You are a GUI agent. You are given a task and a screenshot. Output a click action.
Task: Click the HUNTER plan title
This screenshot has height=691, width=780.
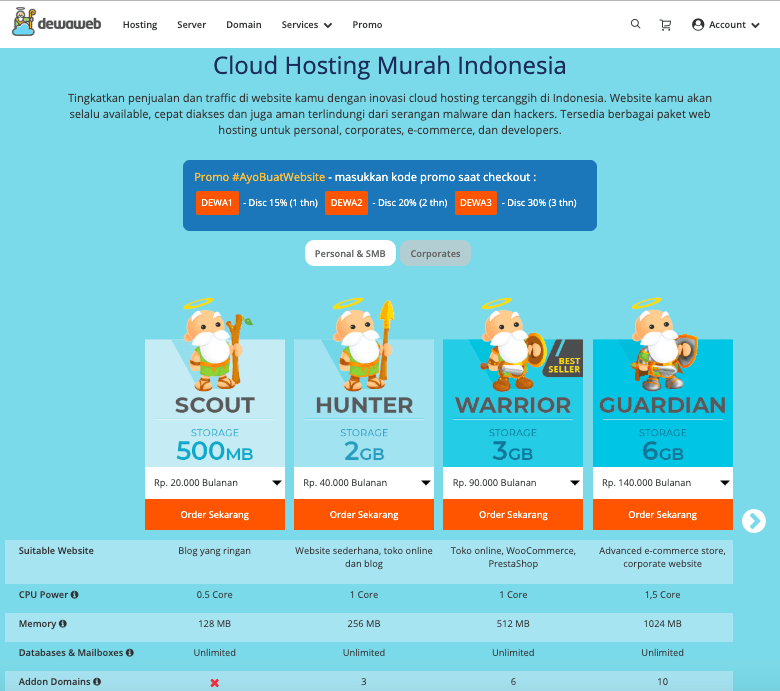364,405
